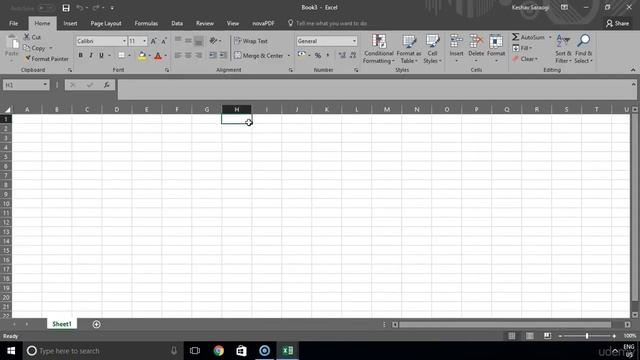Apply Accounting number format icon
640x360 pixels.
tap(301, 55)
